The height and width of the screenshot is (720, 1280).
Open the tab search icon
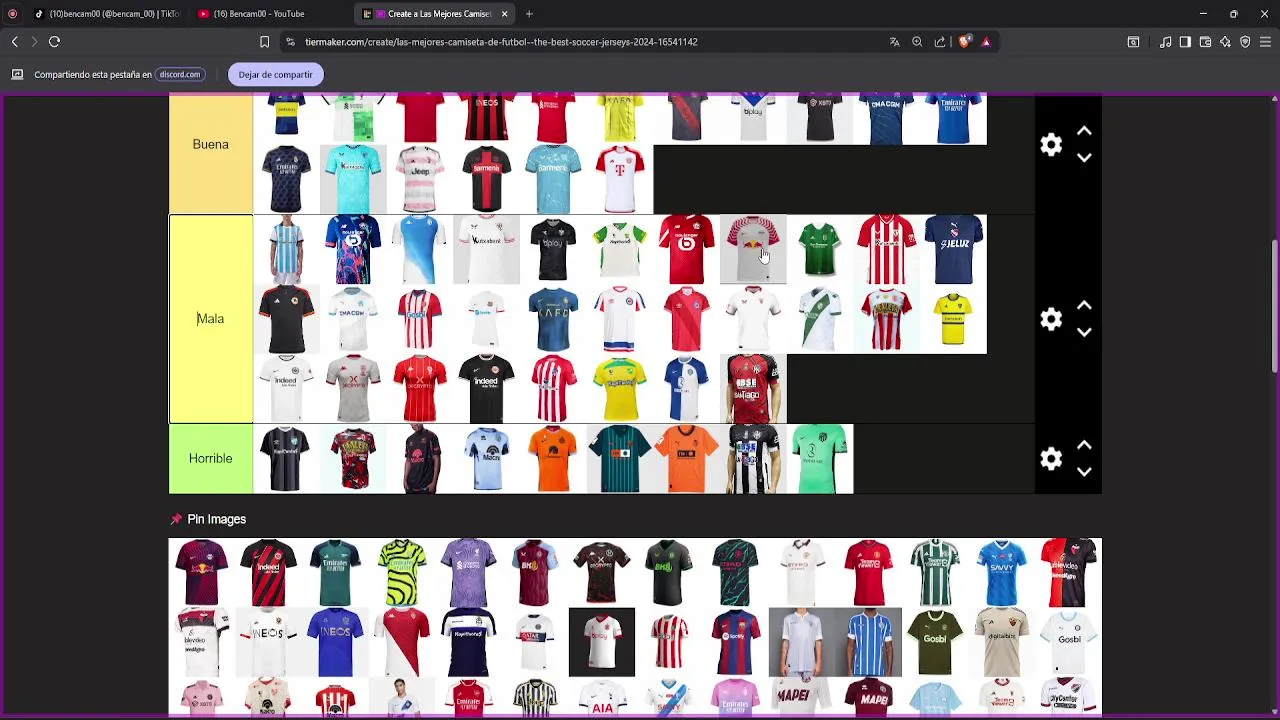pos(1133,42)
